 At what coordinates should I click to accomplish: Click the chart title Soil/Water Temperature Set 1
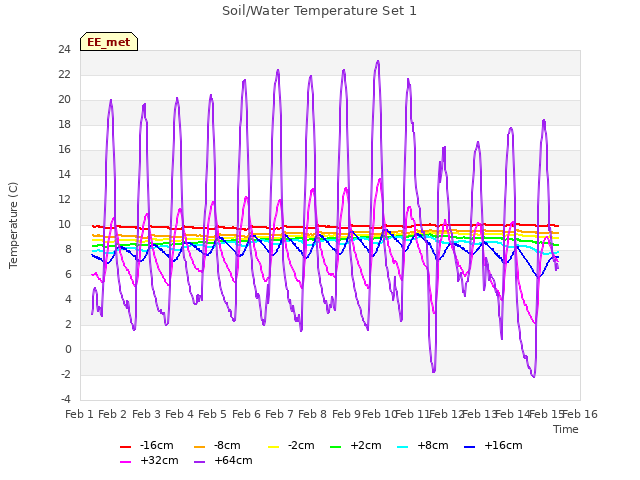pyautogui.click(x=319, y=11)
